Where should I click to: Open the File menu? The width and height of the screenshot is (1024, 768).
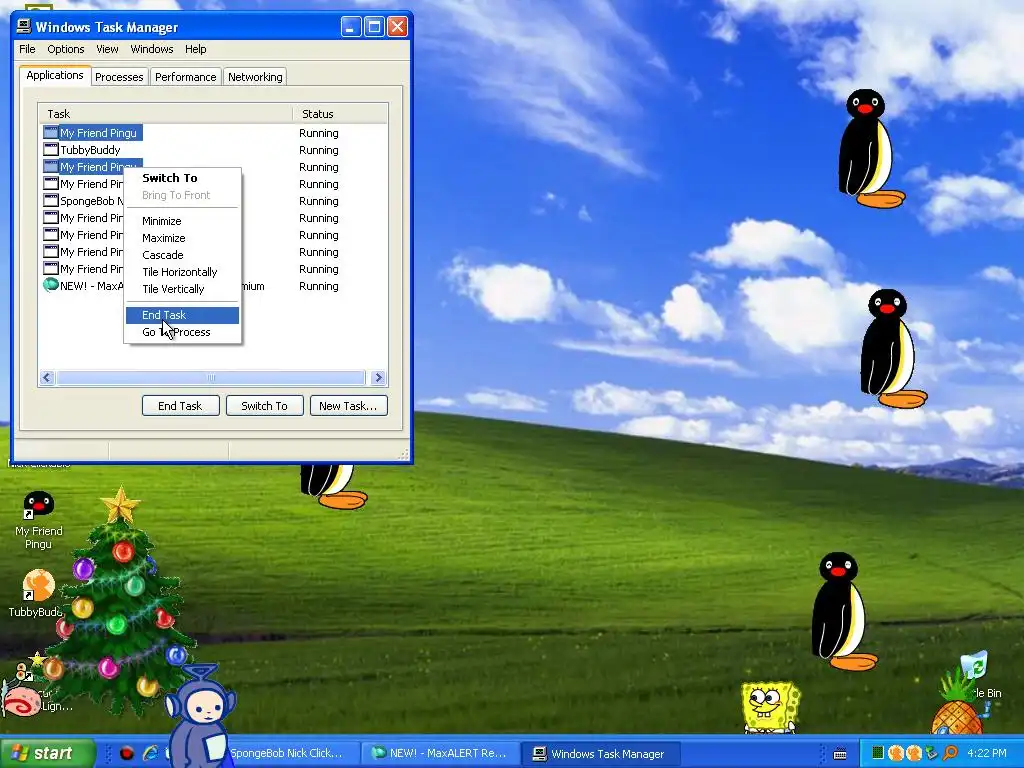pyautogui.click(x=27, y=49)
